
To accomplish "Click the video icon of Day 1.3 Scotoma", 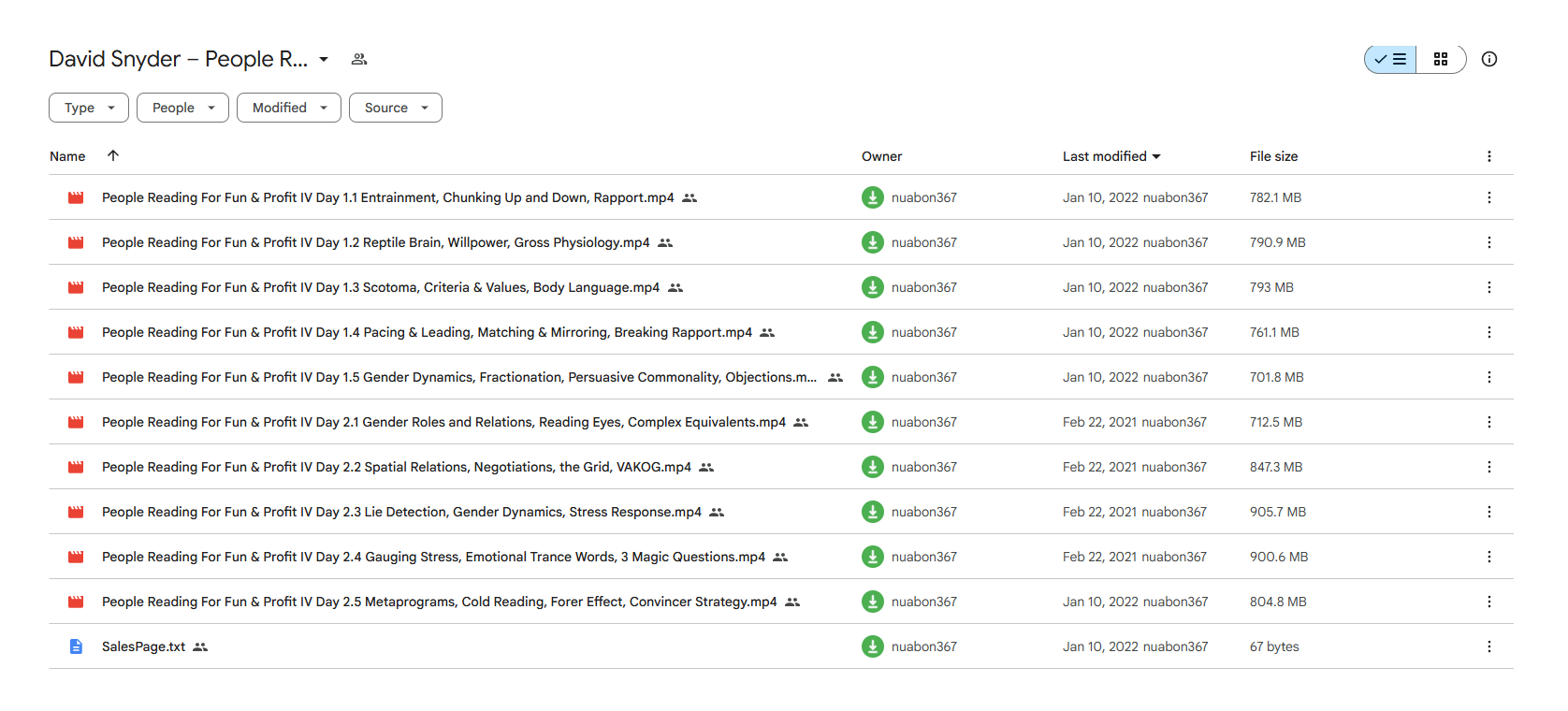I will (76, 287).
